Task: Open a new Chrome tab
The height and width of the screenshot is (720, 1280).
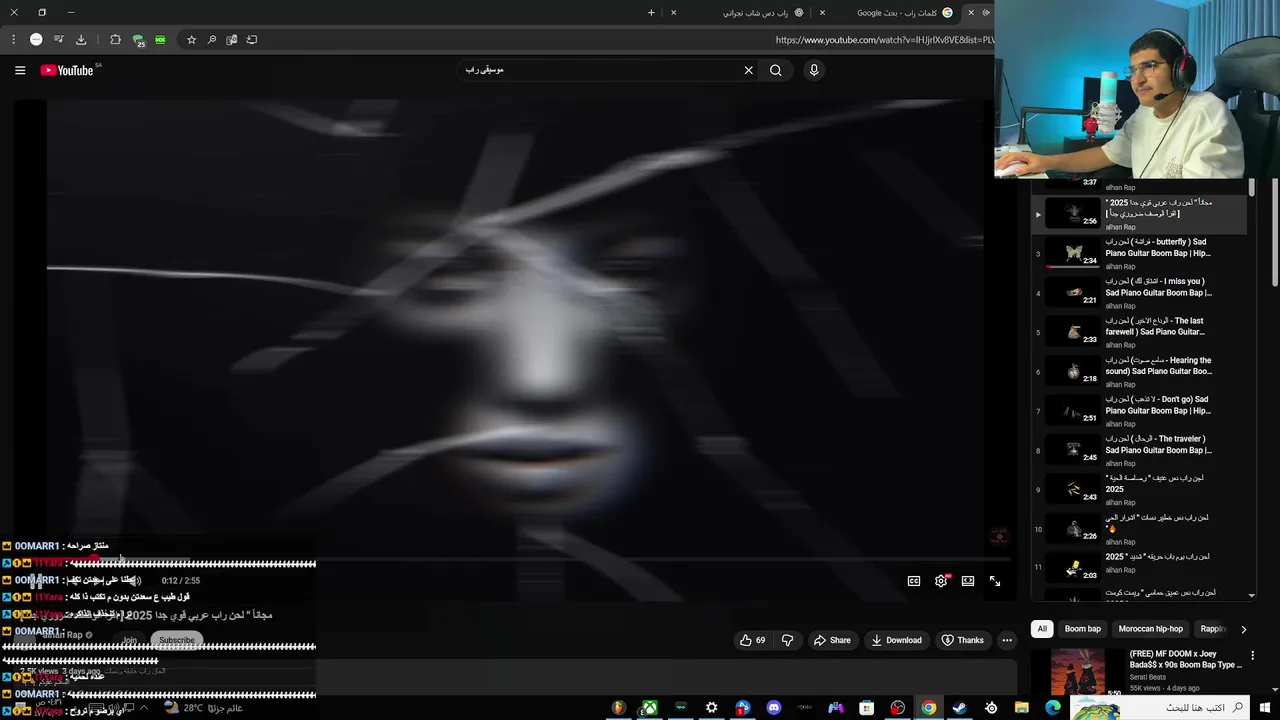Action: coord(651,13)
